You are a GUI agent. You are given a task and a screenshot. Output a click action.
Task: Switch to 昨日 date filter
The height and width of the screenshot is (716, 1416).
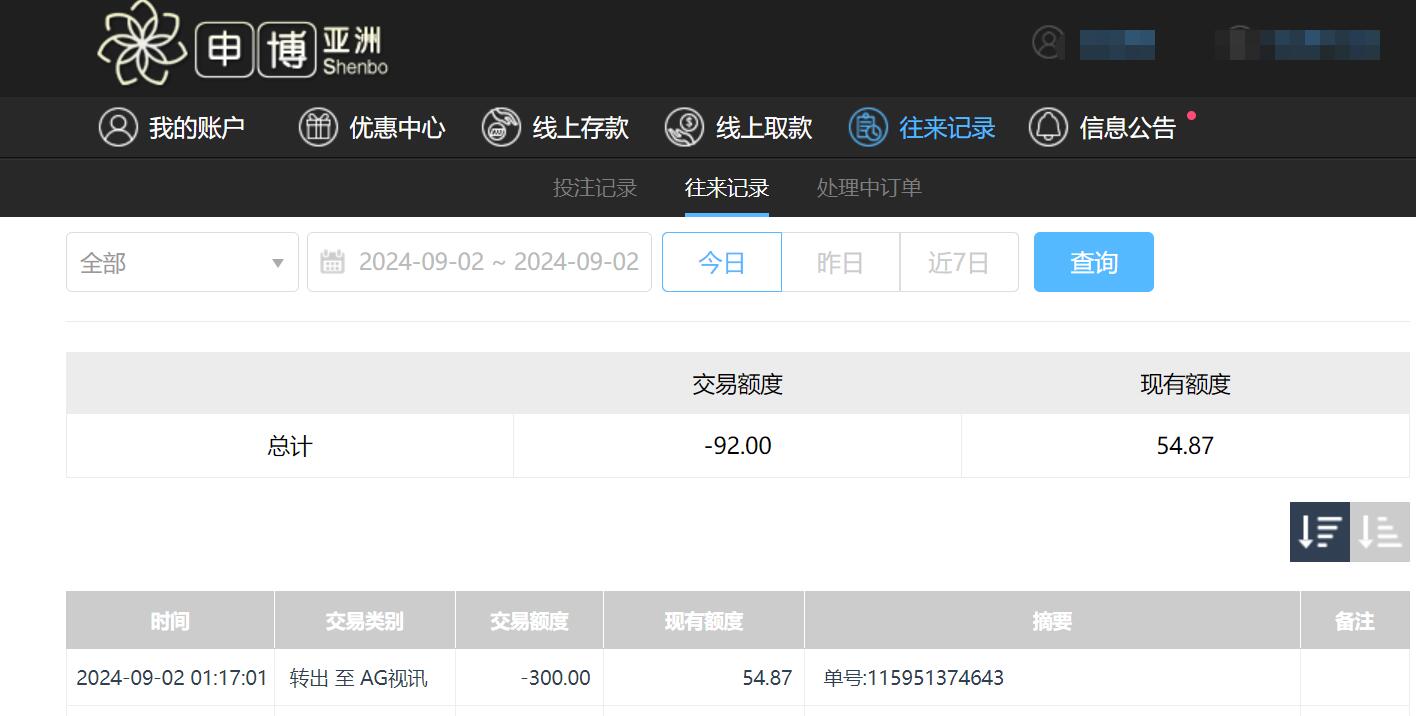(840, 261)
